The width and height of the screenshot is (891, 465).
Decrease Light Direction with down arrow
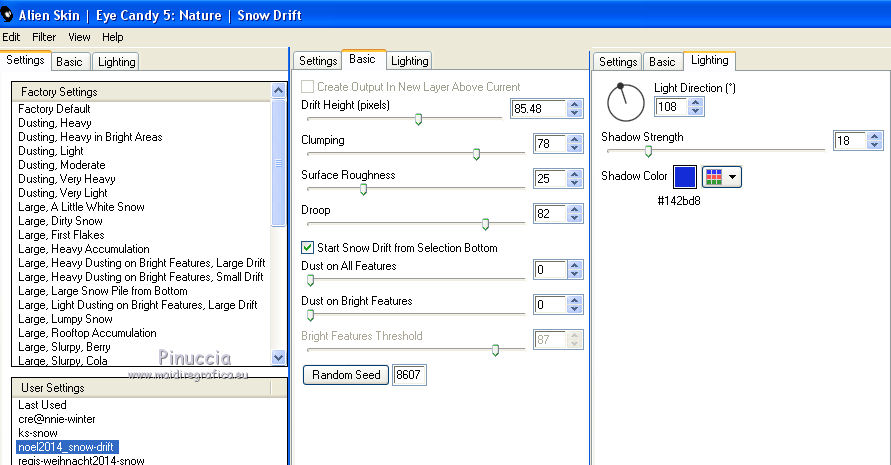[696, 111]
